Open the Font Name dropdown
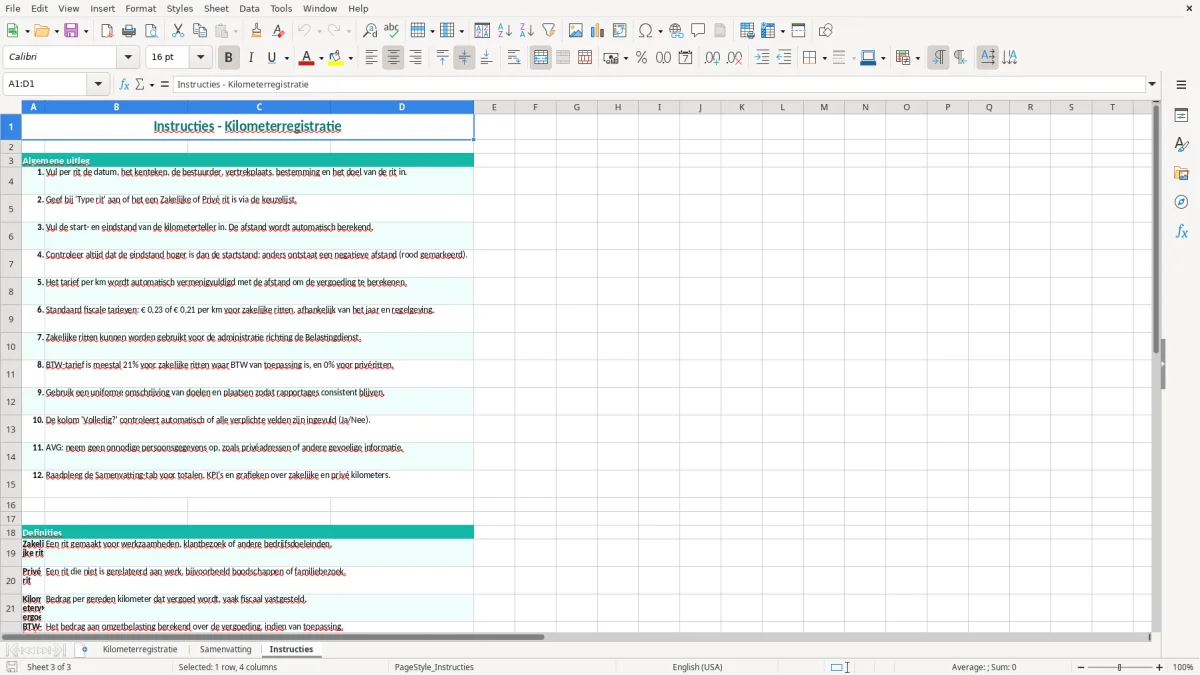 click(x=128, y=58)
